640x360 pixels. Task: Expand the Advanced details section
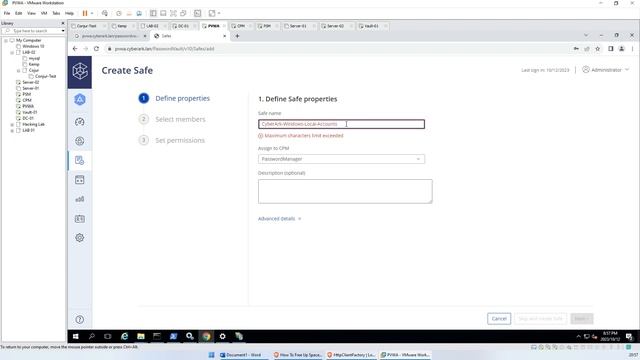(279, 219)
